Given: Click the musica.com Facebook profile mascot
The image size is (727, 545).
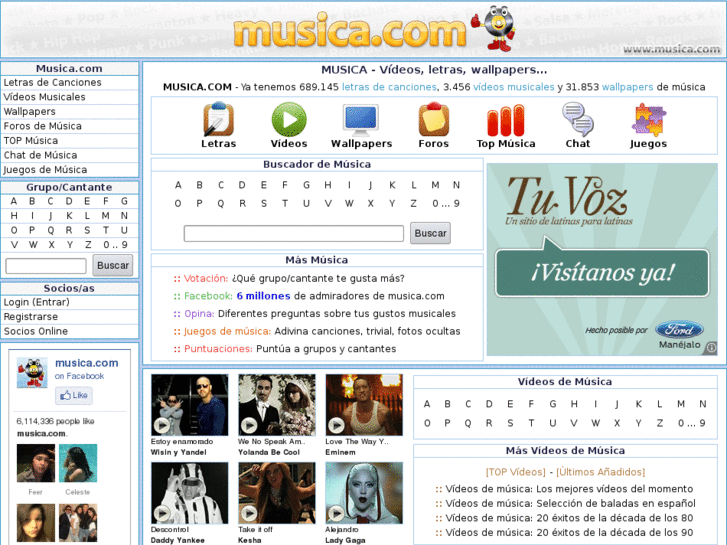Looking at the screenshot, I should [32, 372].
